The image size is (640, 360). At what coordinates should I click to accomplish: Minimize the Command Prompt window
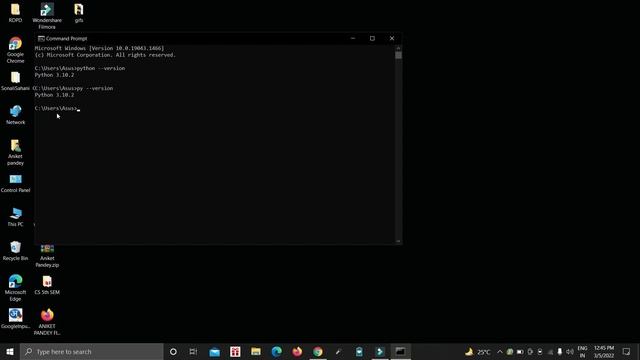click(x=353, y=38)
